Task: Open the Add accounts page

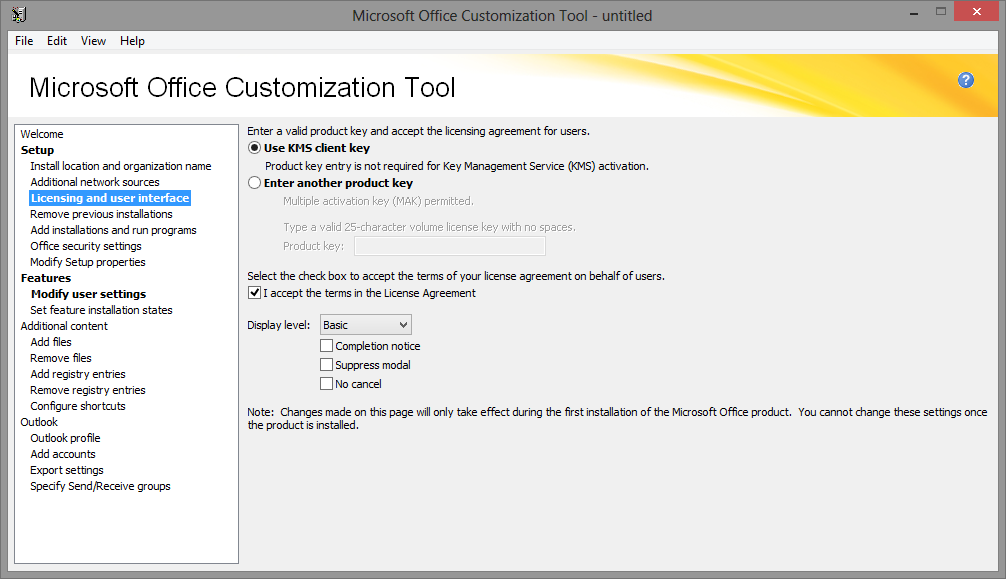Action: click(63, 455)
